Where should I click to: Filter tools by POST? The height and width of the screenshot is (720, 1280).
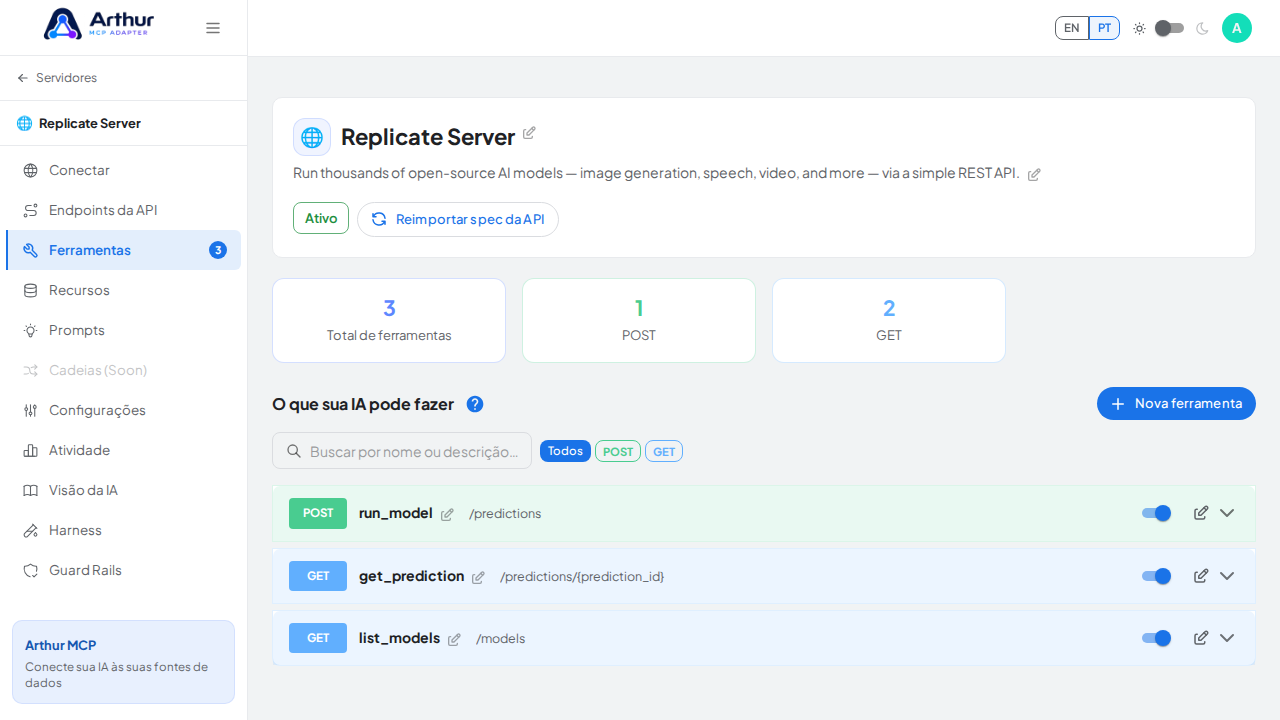[x=618, y=451]
